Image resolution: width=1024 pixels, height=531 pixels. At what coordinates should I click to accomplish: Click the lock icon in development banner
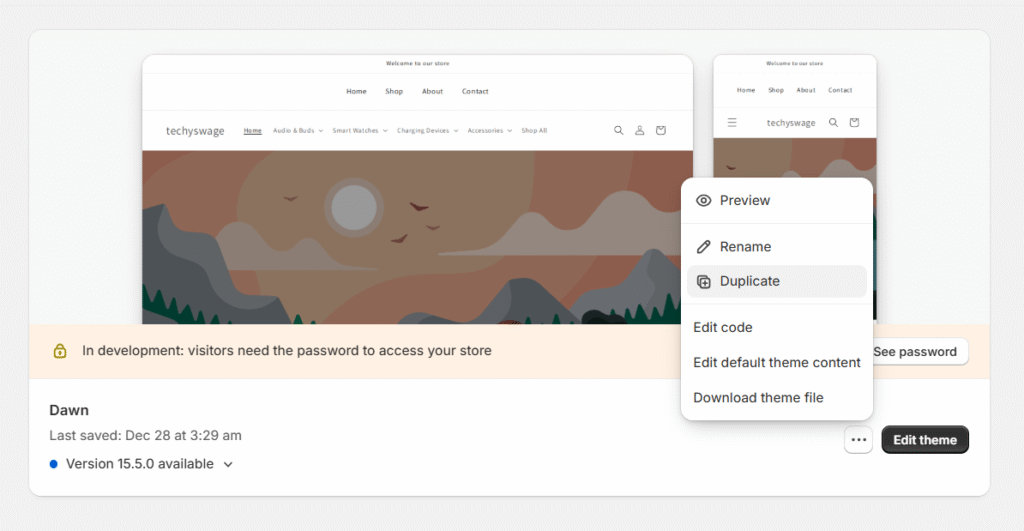click(x=59, y=351)
